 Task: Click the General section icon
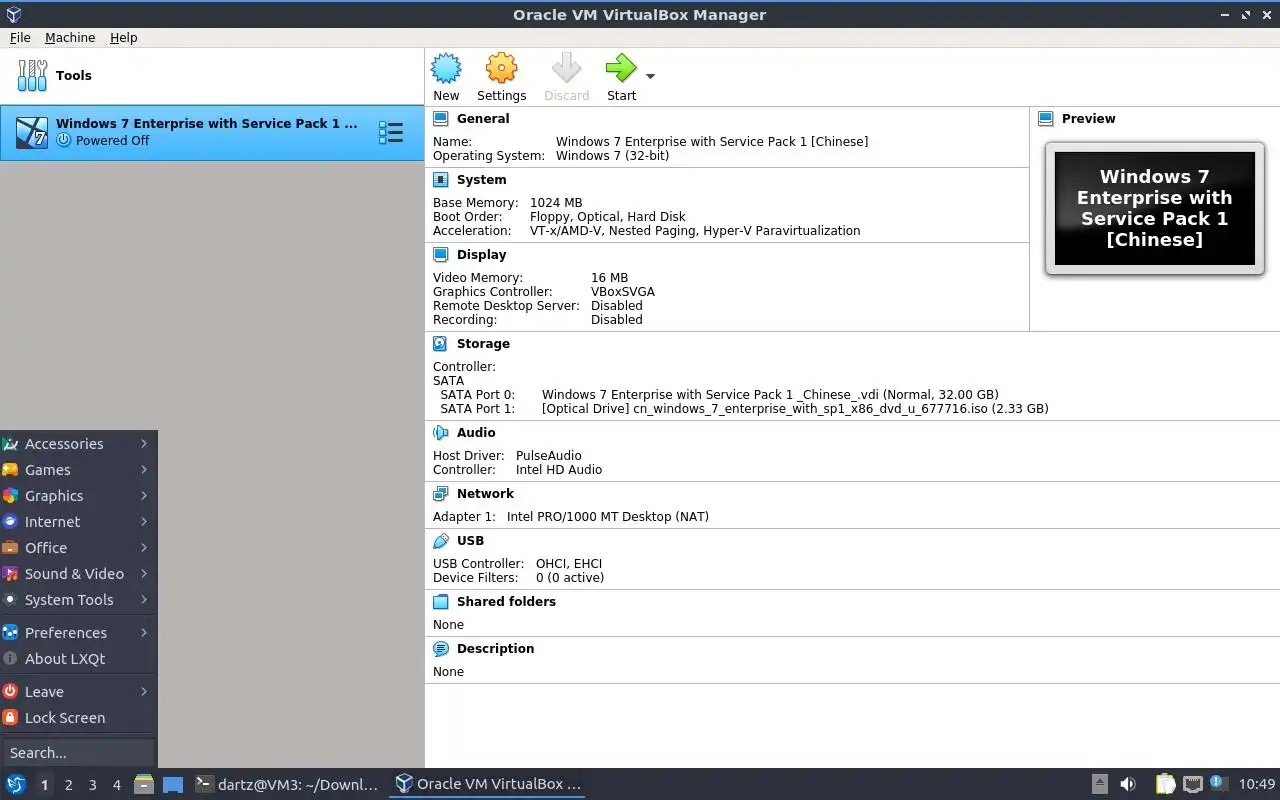coord(441,118)
